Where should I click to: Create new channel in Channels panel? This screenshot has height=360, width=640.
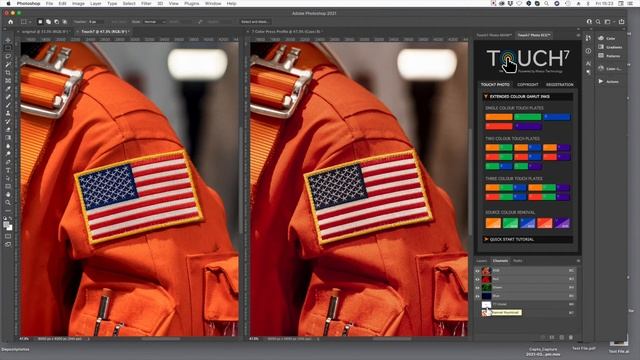point(562,337)
